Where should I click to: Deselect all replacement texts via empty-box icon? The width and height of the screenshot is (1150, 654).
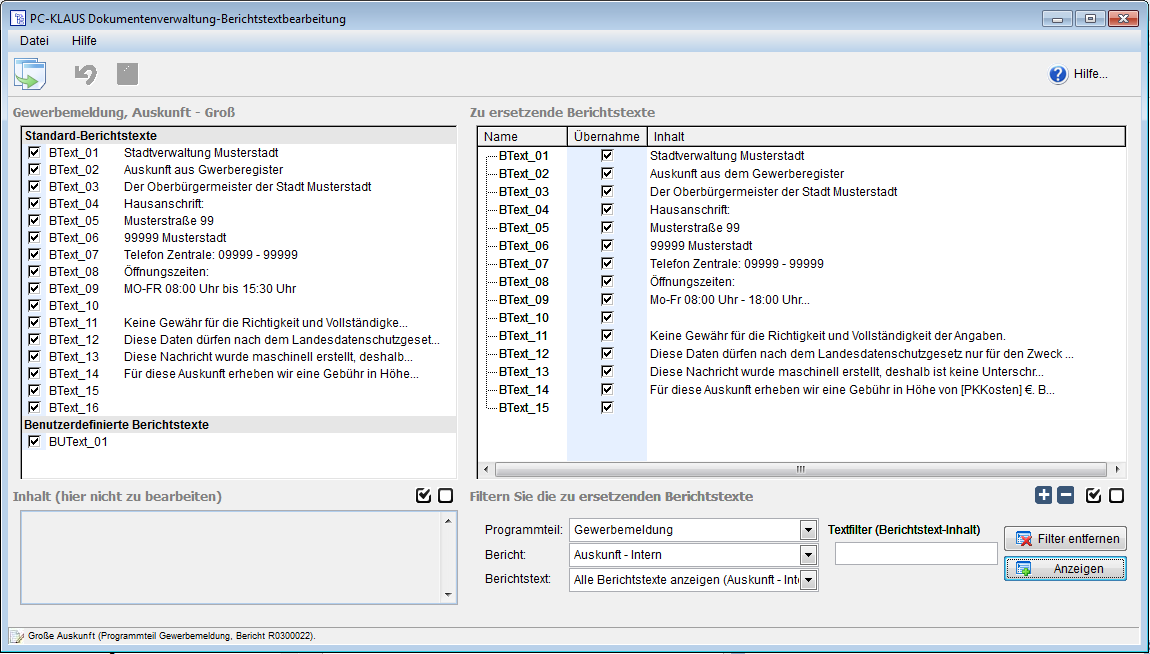tap(1116, 495)
